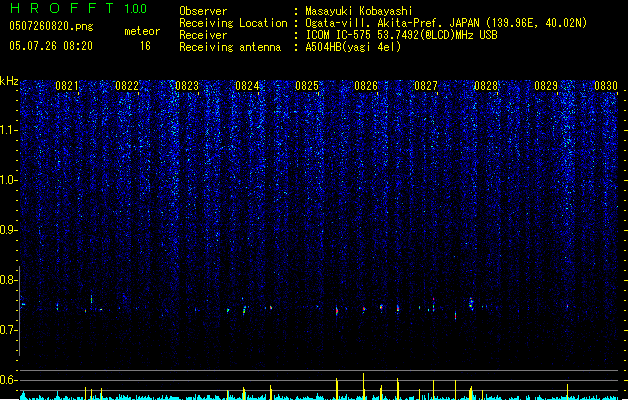
Task: Click the 0.8 kHz axis label
Action: pyautogui.click(x=9, y=280)
